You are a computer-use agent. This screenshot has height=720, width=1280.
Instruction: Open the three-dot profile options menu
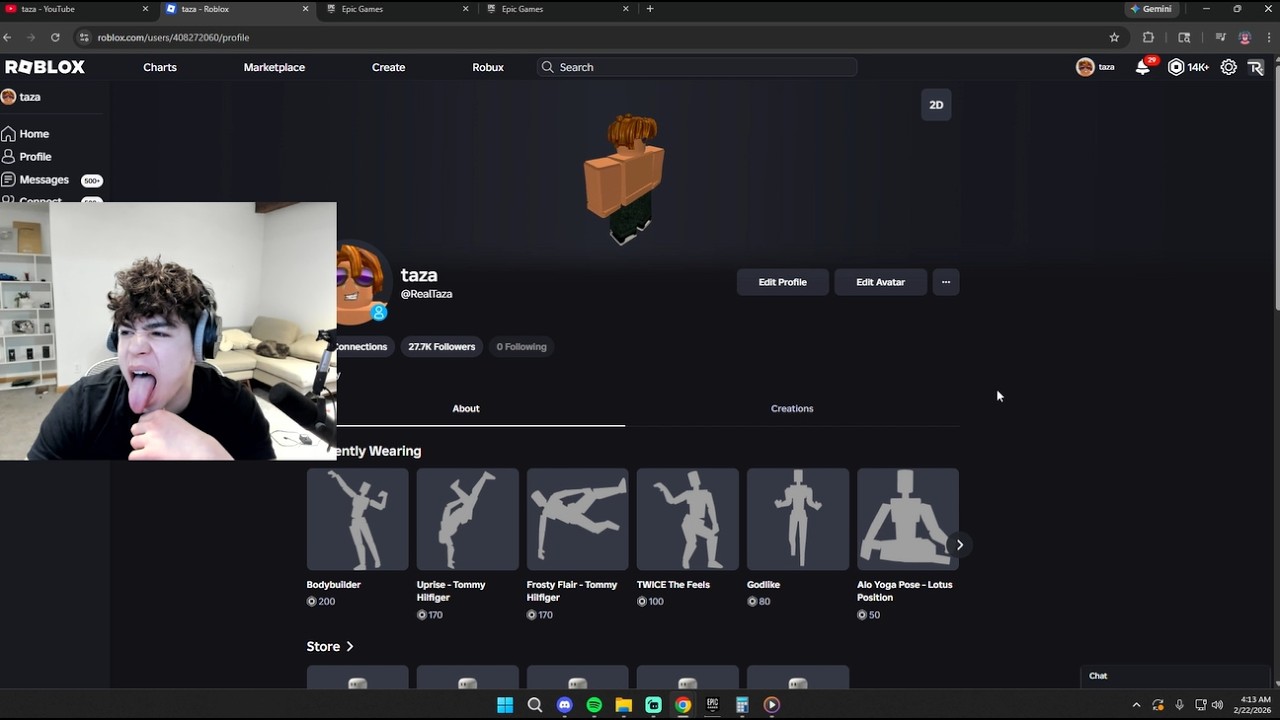[x=946, y=282]
